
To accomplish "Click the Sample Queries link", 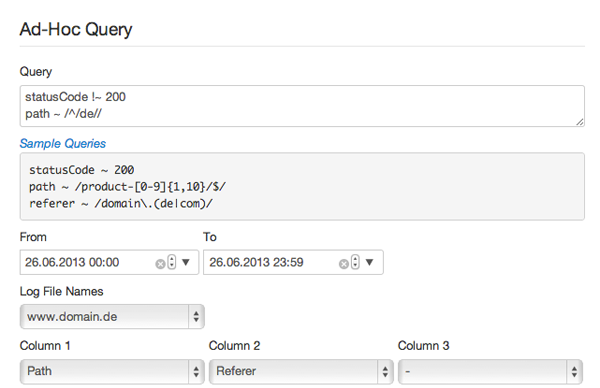I will pos(63,143).
